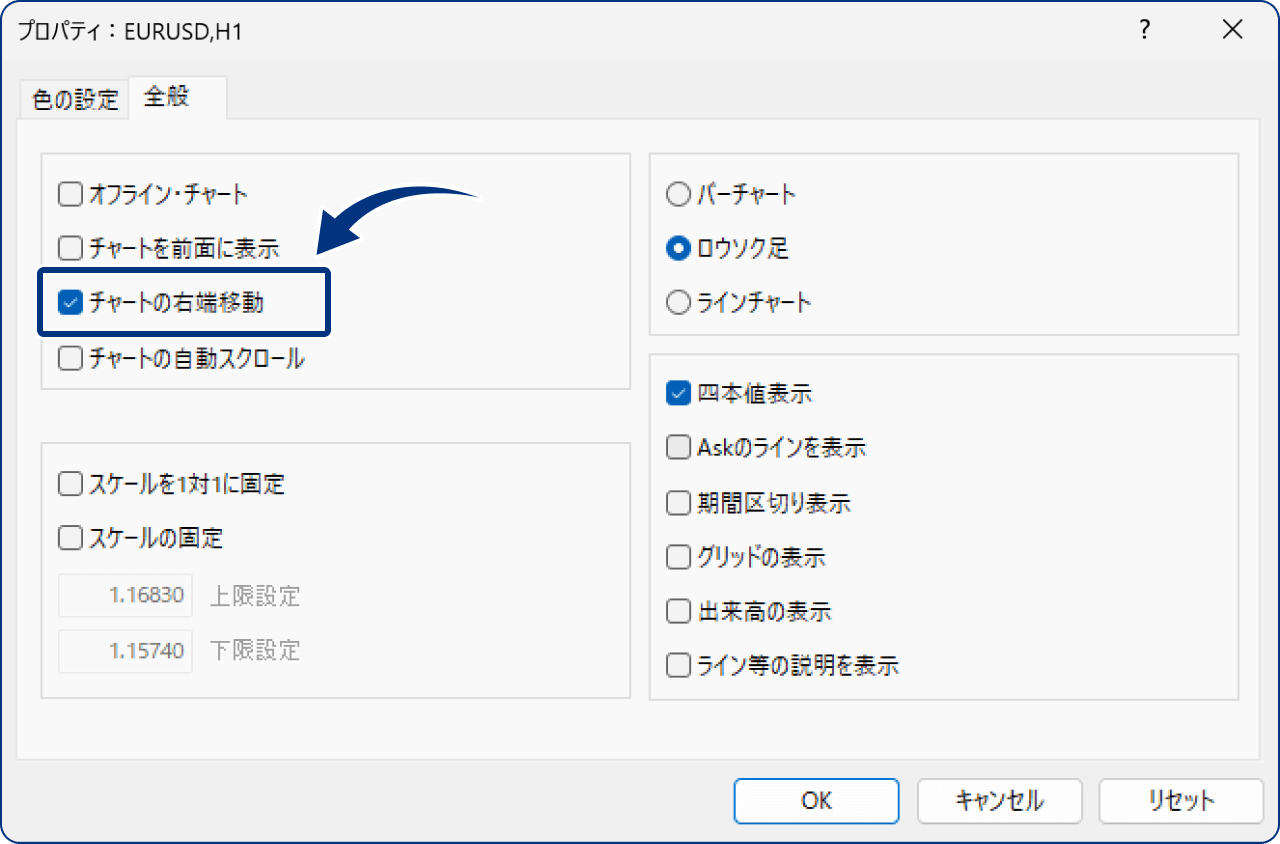Screen dimensions: 1280x844
Task: Select the バーチャート radio button
Action: pos(678,194)
